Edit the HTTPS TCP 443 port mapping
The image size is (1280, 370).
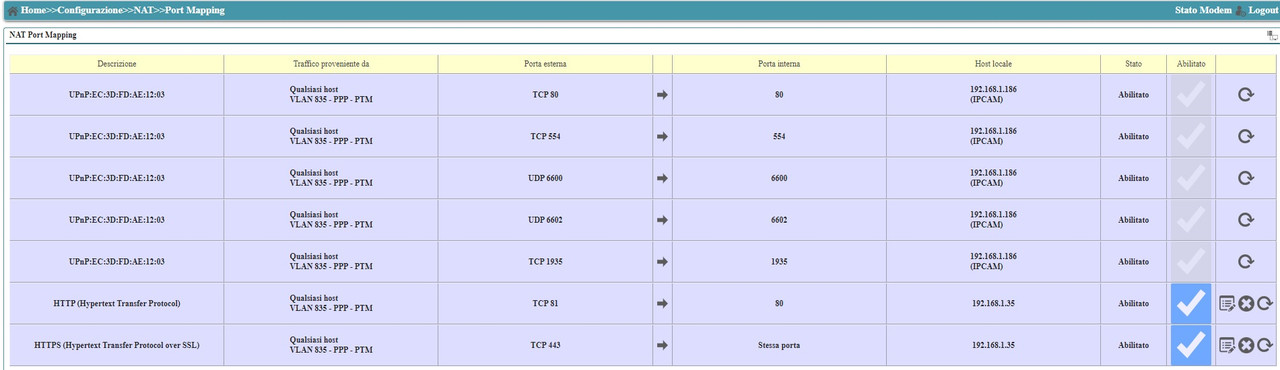1227,345
